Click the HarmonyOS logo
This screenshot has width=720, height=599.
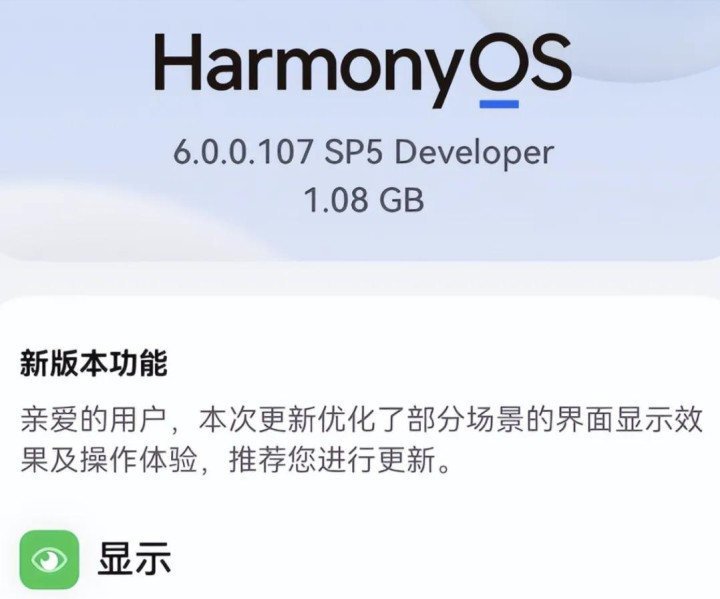point(362,63)
